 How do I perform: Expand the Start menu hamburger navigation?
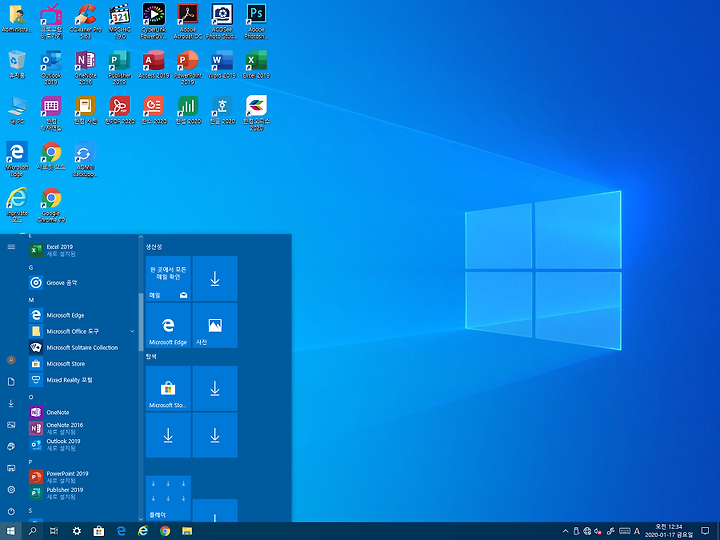[x=11, y=247]
